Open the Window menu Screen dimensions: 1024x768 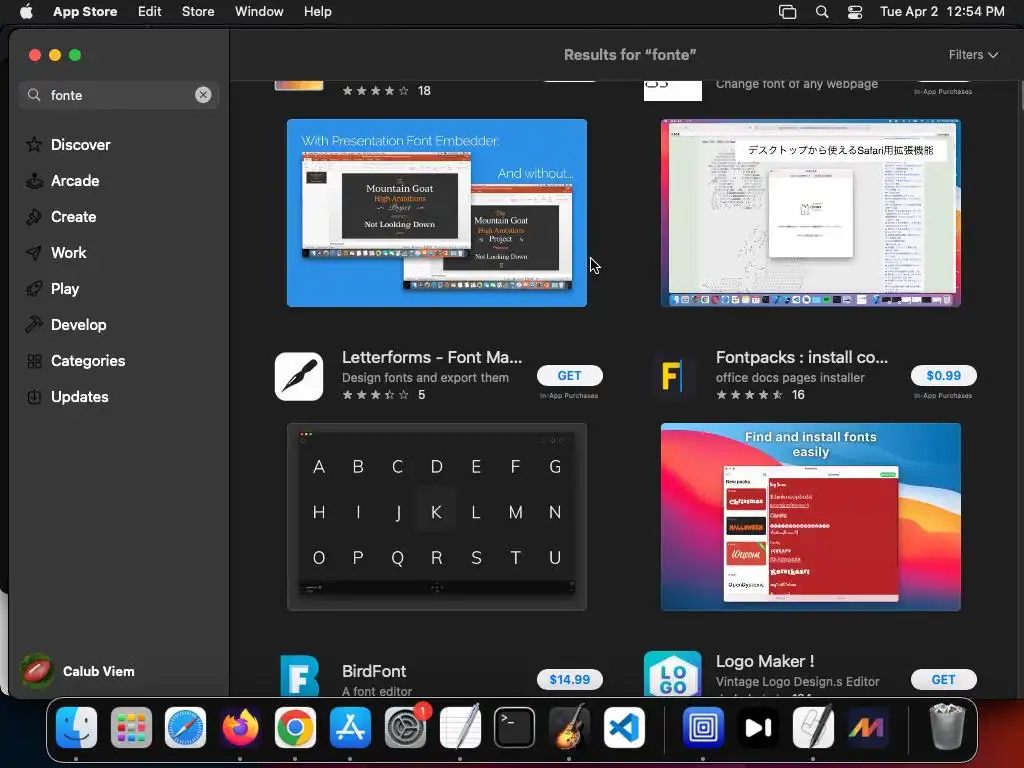(259, 12)
